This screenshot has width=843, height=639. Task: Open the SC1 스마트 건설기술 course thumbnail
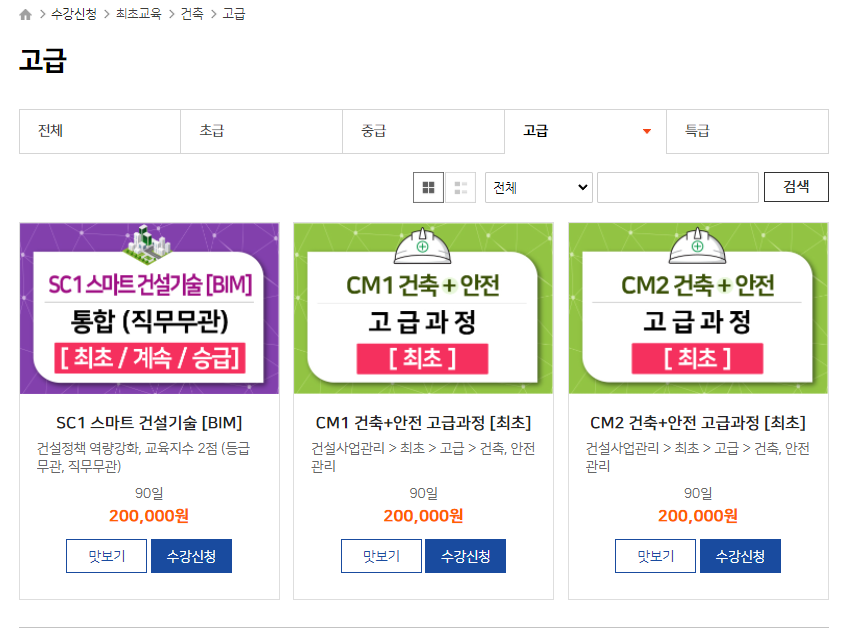[149, 308]
